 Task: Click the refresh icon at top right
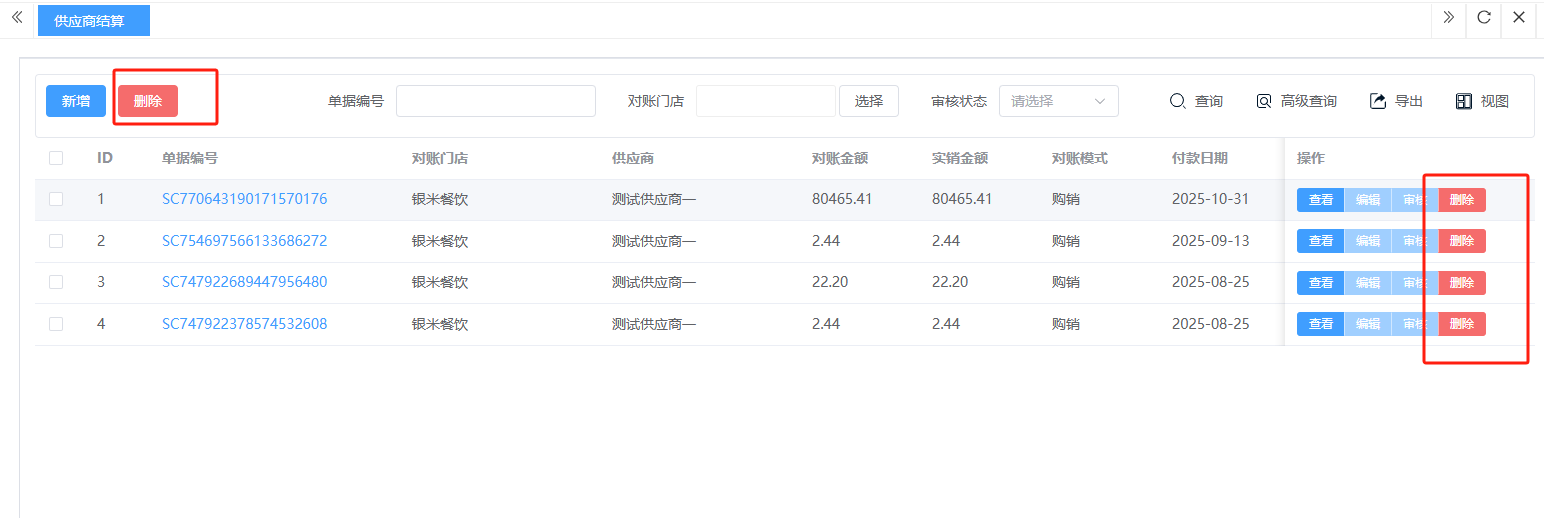click(x=1484, y=17)
